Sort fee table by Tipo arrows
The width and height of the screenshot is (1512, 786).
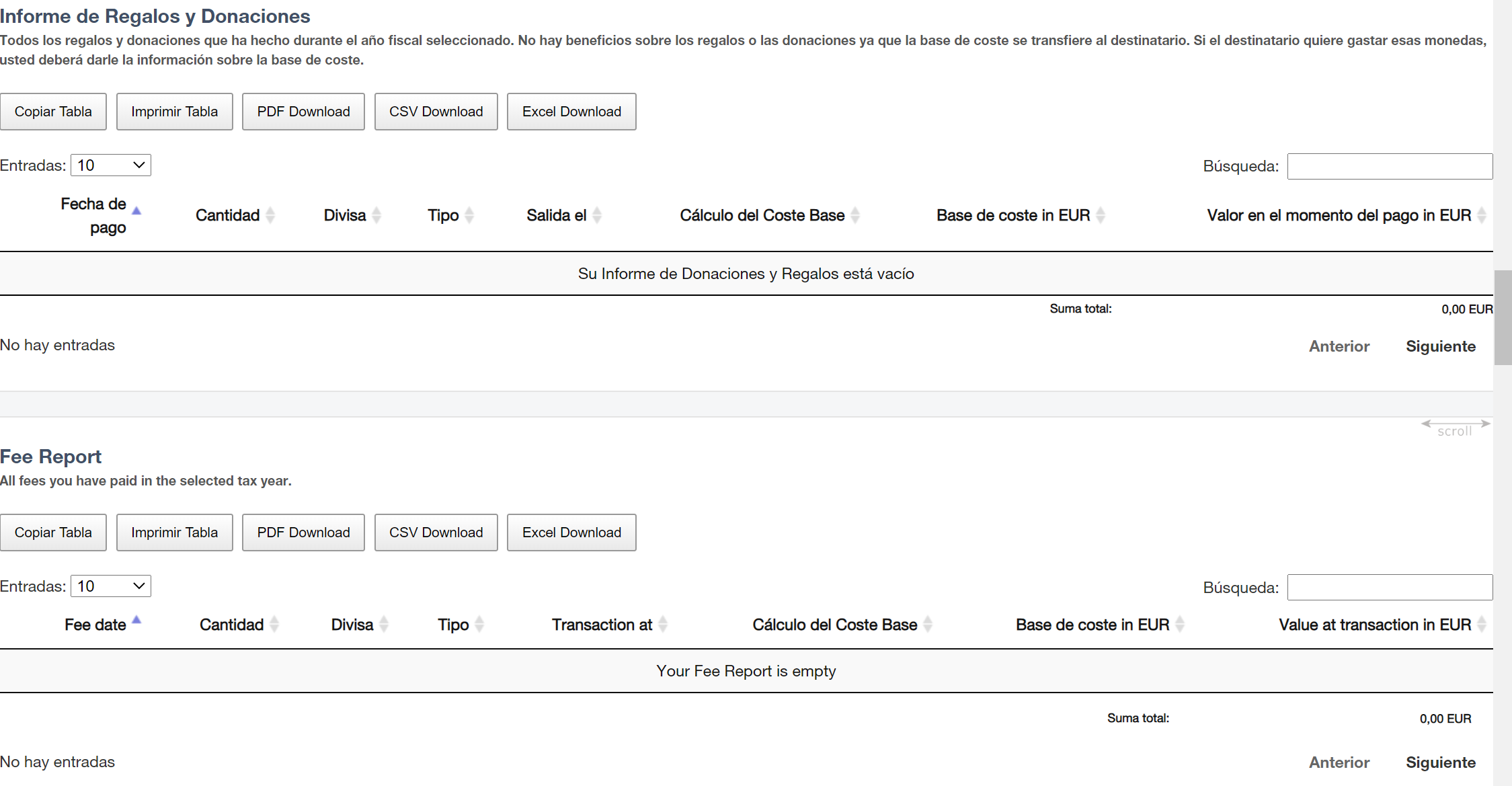click(x=479, y=625)
